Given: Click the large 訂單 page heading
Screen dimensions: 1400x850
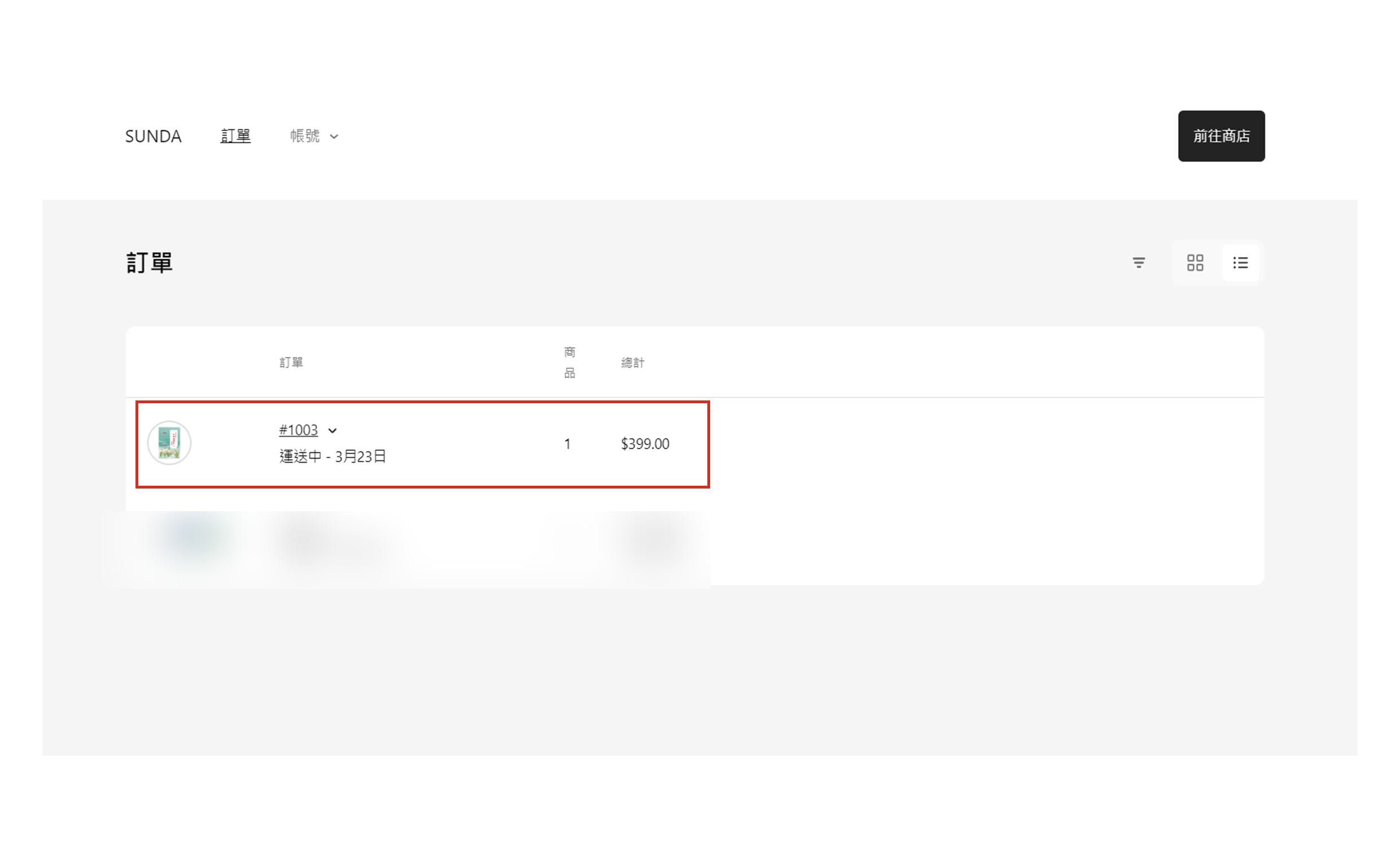Looking at the screenshot, I should click(x=149, y=263).
